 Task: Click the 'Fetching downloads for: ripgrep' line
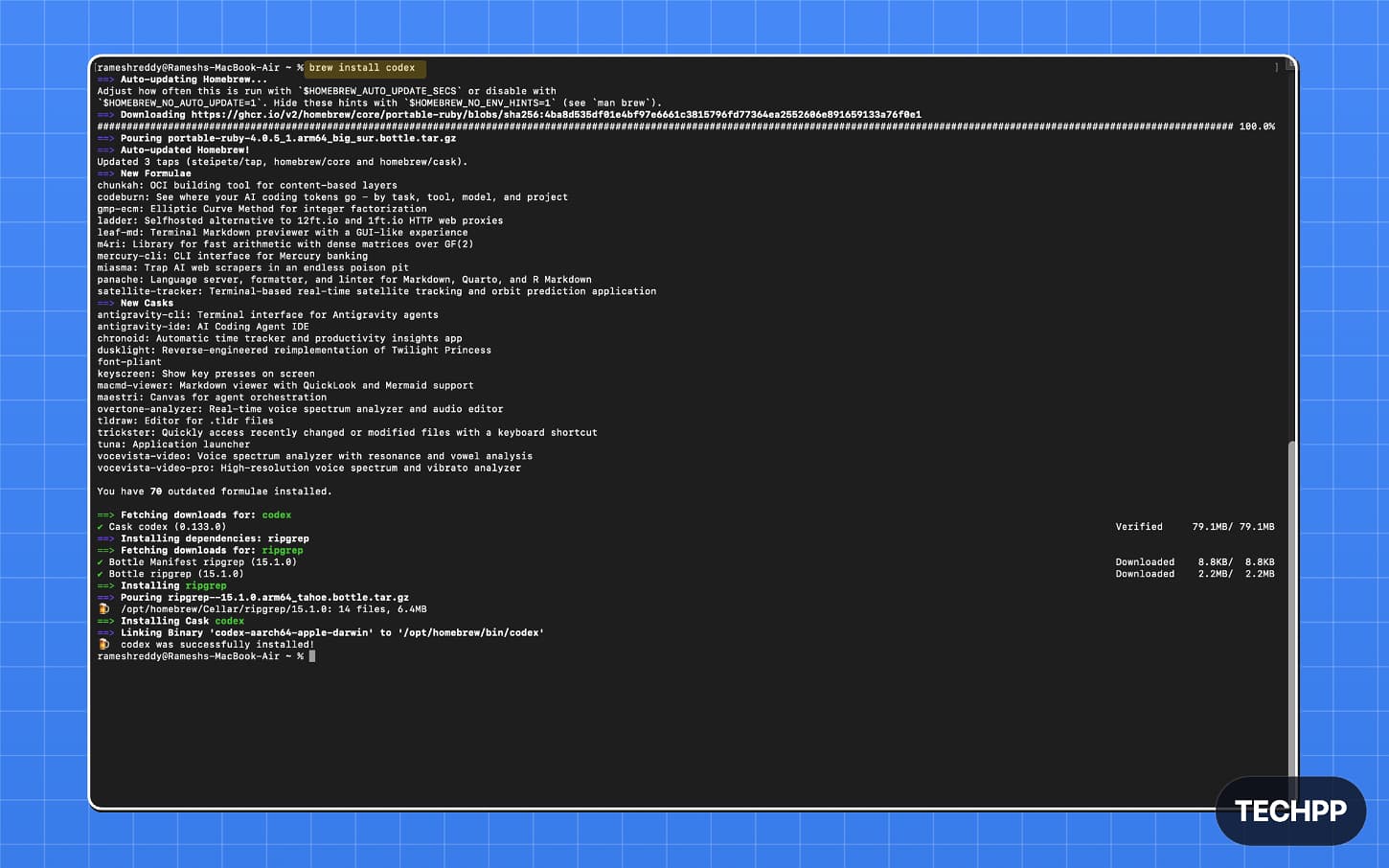click(x=200, y=551)
